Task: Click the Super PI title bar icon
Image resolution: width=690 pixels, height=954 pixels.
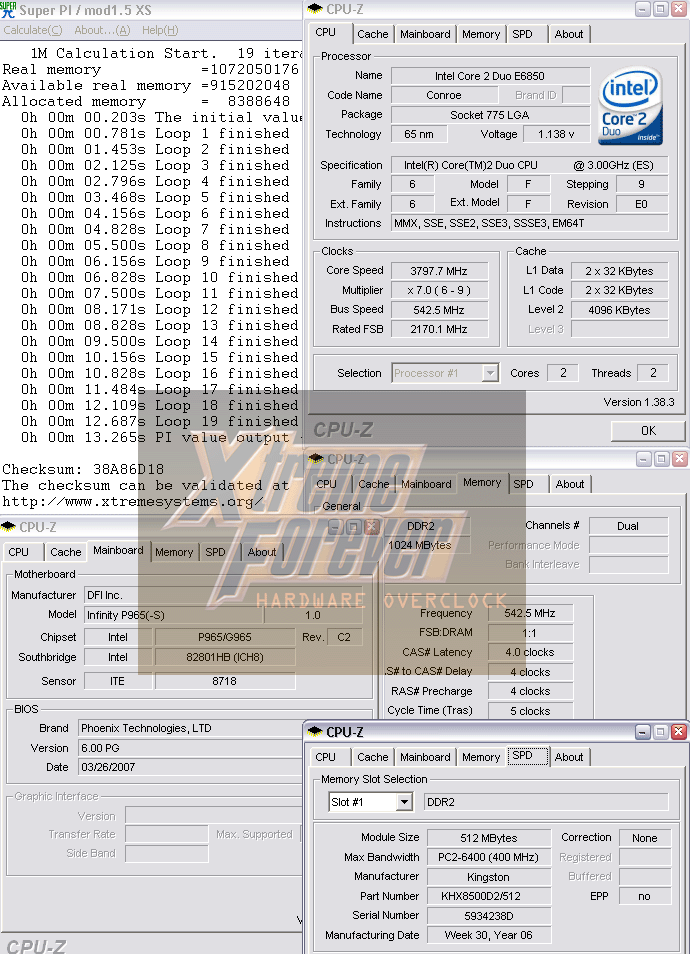Action: [x=8, y=9]
